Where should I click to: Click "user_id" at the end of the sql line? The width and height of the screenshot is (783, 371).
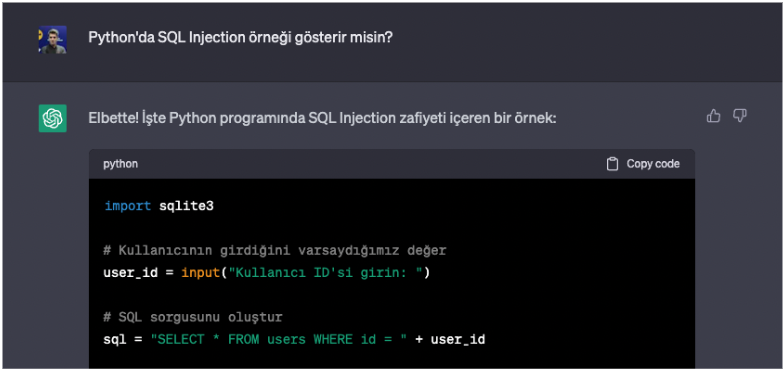pyautogui.click(x=458, y=340)
